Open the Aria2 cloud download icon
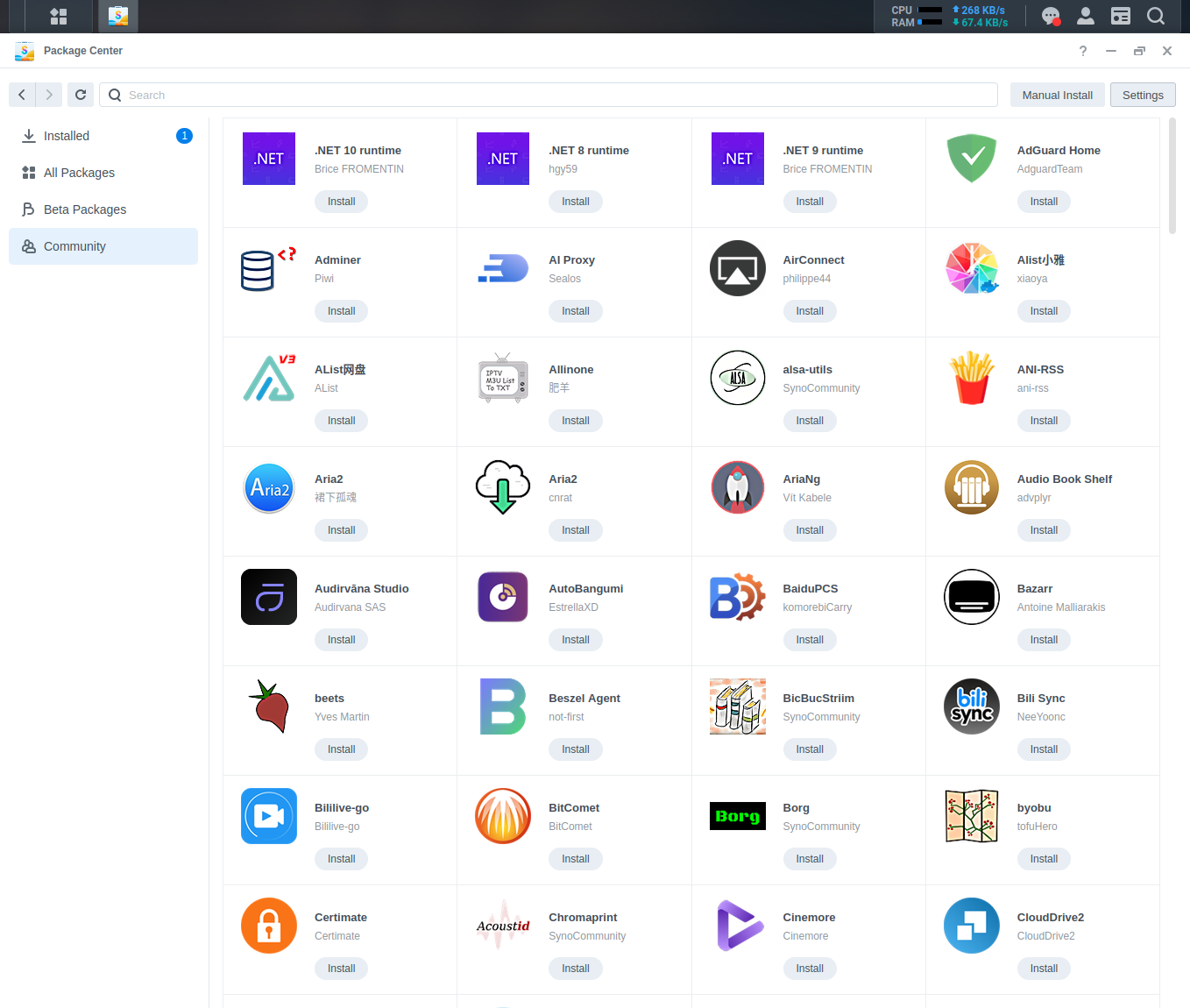This screenshot has width=1190, height=1008. click(x=503, y=487)
